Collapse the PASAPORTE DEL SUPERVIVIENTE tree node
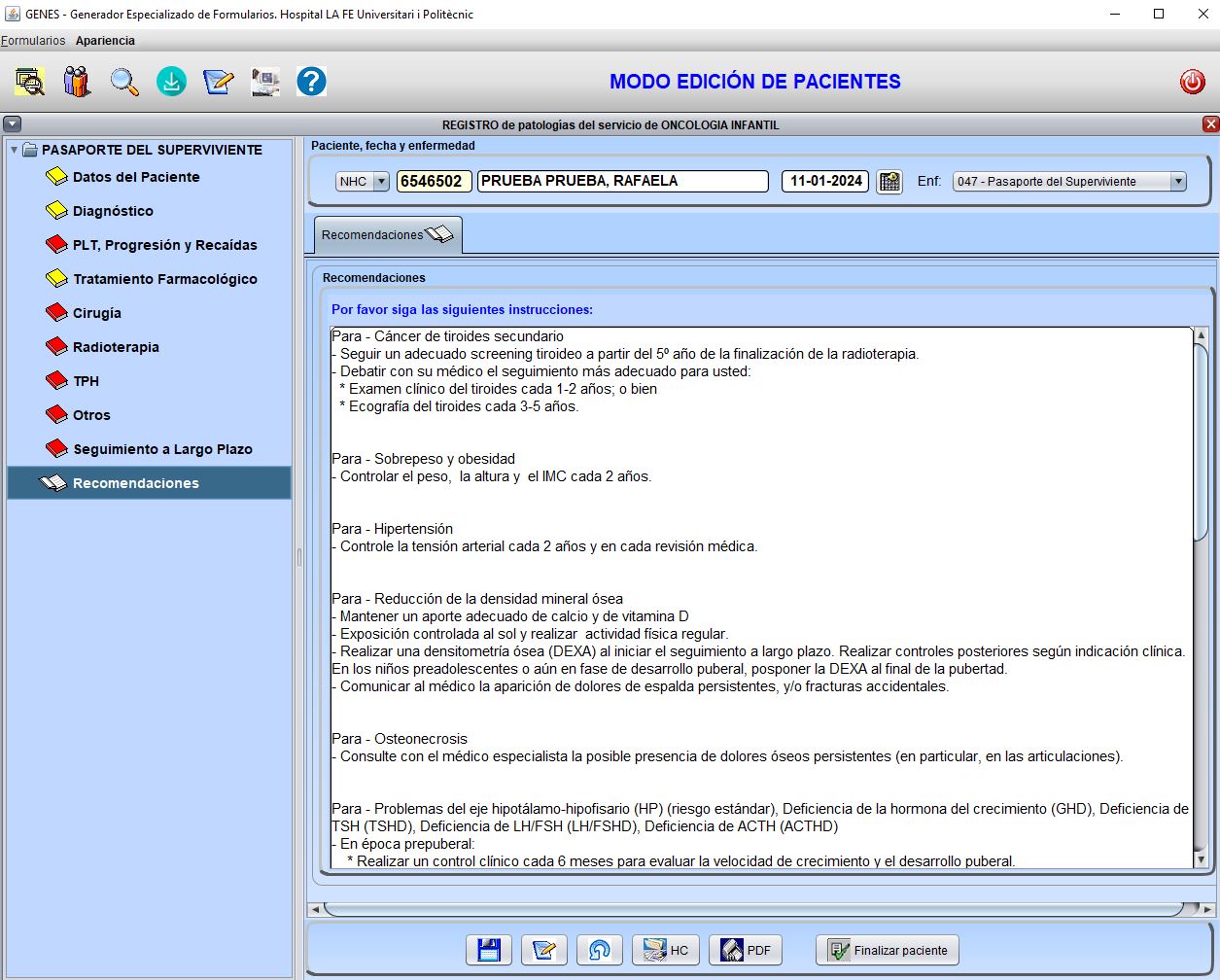The width and height of the screenshot is (1220, 980). coord(14,150)
